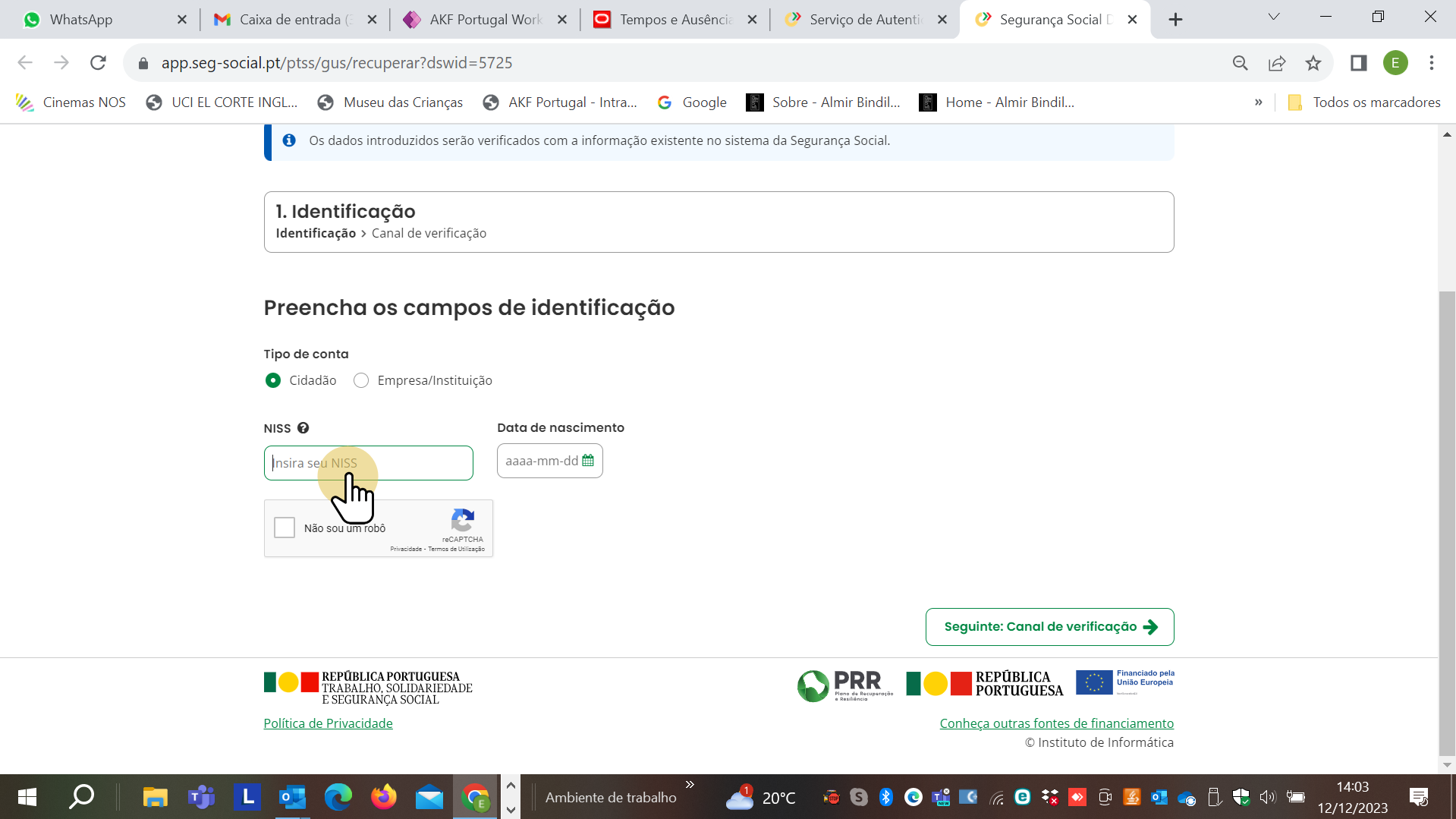The image size is (1456, 819).
Task: Open the NISS help tooltip icon
Action: [303, 427]
